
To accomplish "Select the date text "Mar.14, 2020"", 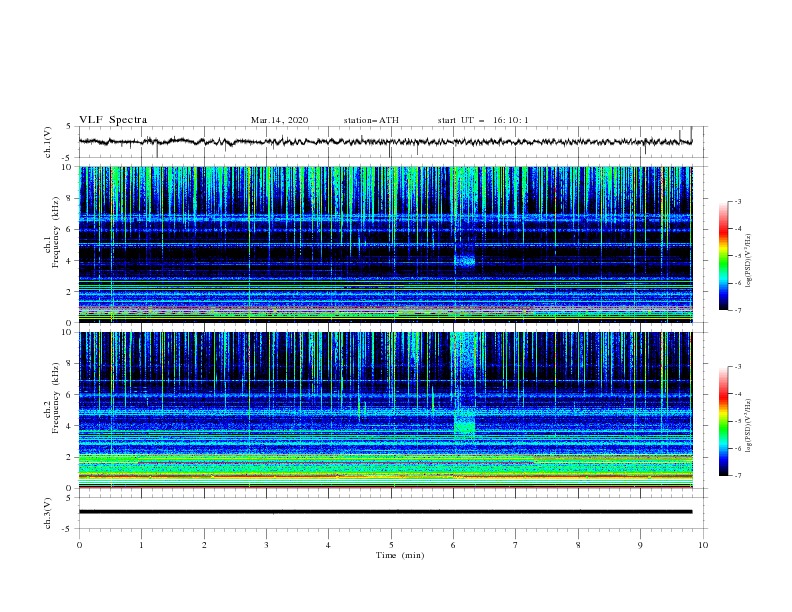I will 279,120.
